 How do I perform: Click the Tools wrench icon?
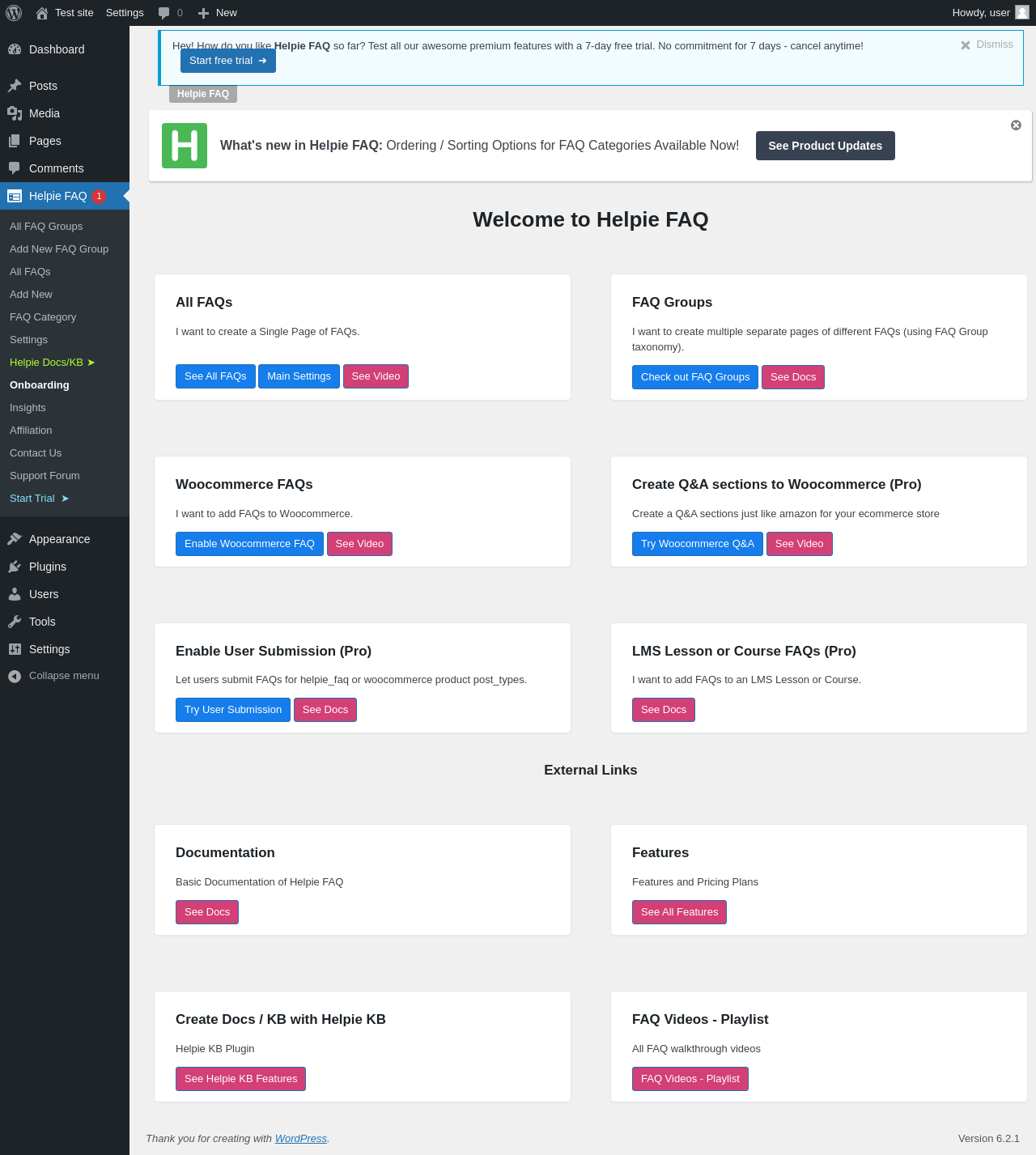tap(15, 622)
